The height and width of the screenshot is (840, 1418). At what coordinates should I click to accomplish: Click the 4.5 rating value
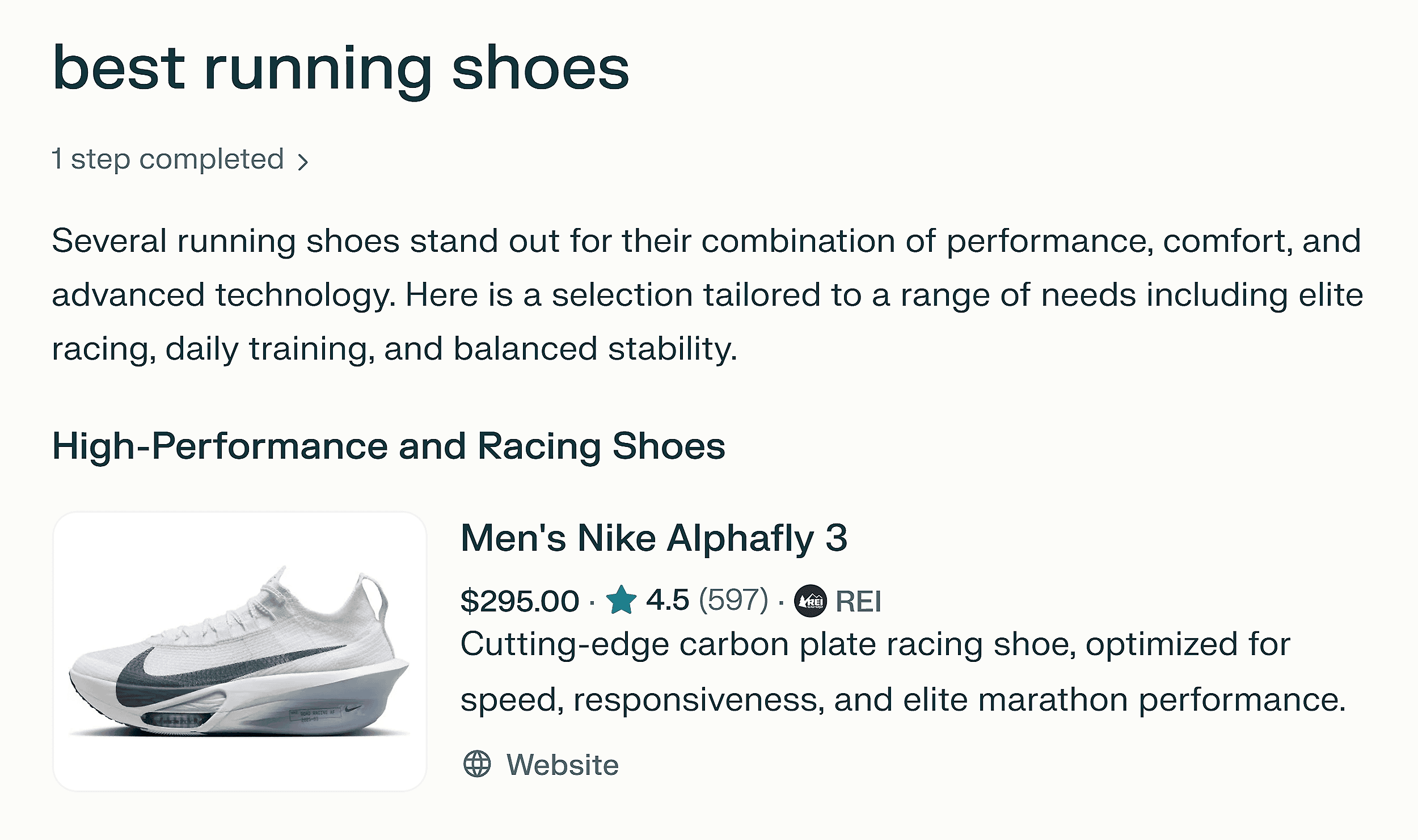pos(667,600)
